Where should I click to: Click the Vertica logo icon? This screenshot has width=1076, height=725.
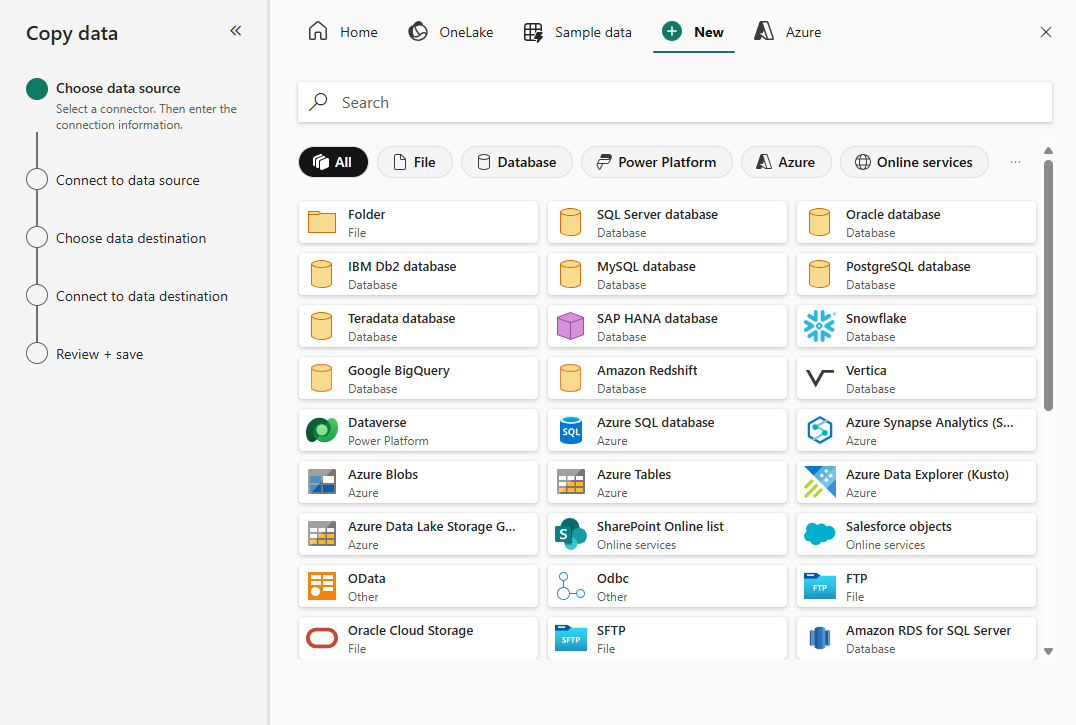[819, 378]
